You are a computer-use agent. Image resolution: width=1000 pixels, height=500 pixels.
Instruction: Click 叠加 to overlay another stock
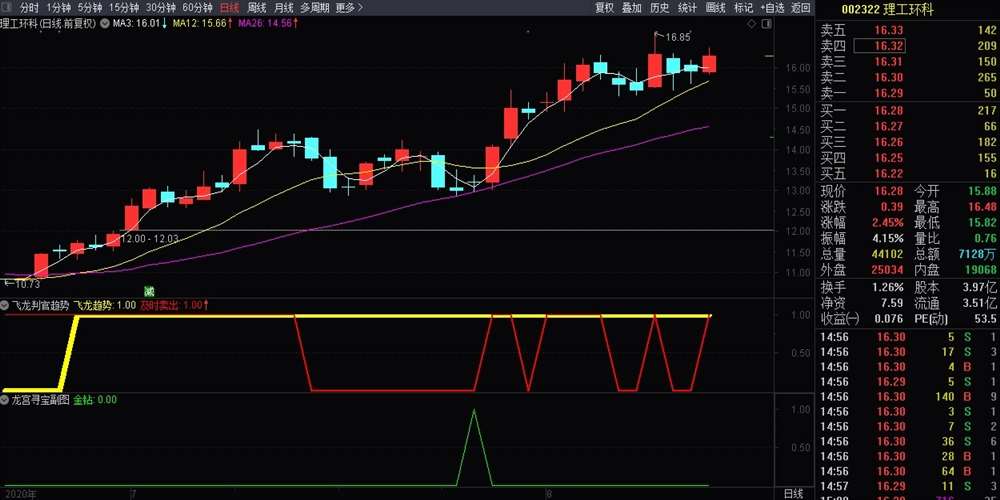(x=631, y=7)
